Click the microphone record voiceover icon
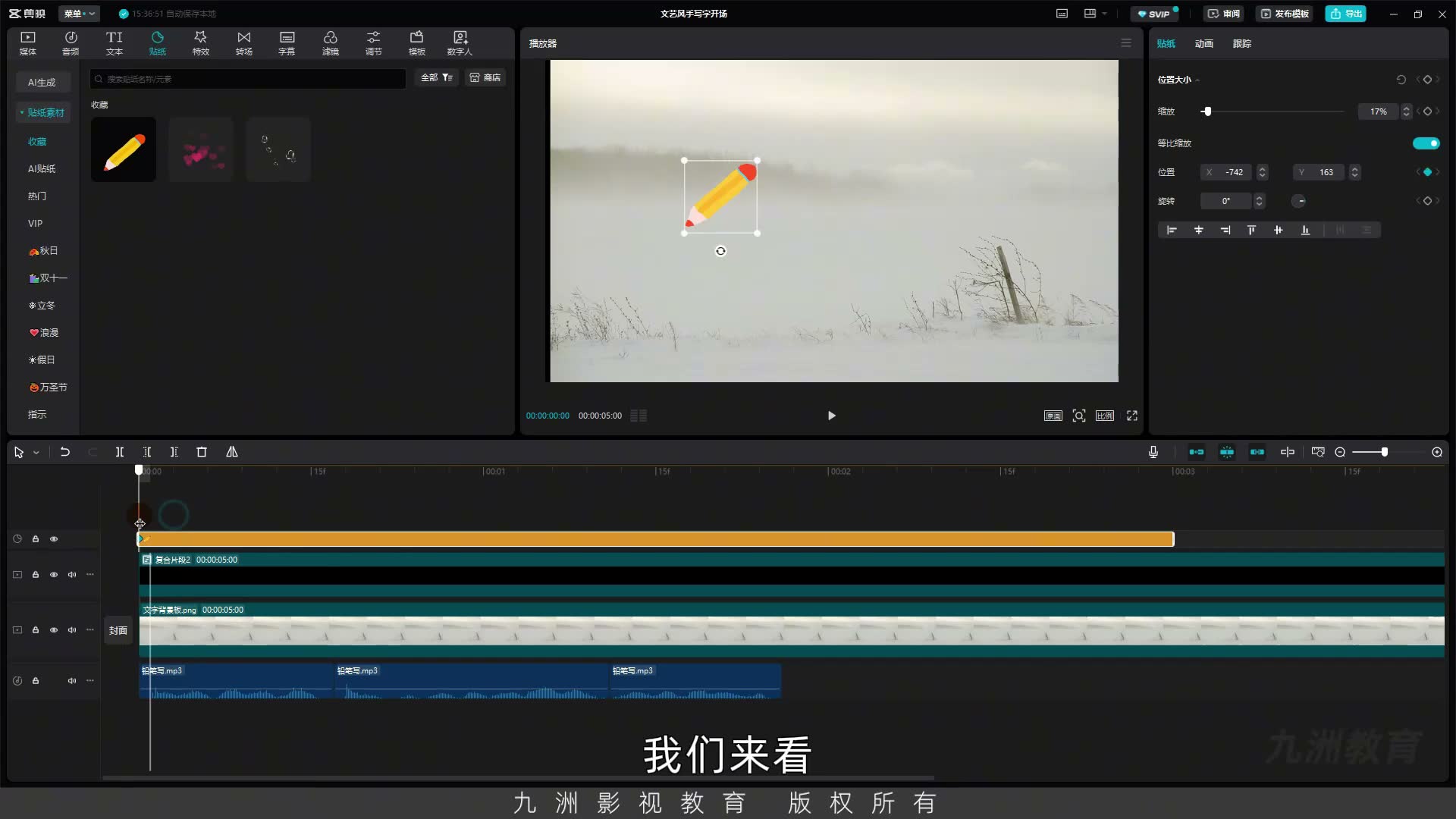Image resolution: width=1456 pixels, height=819 pixels. [x=1153, y=452]
